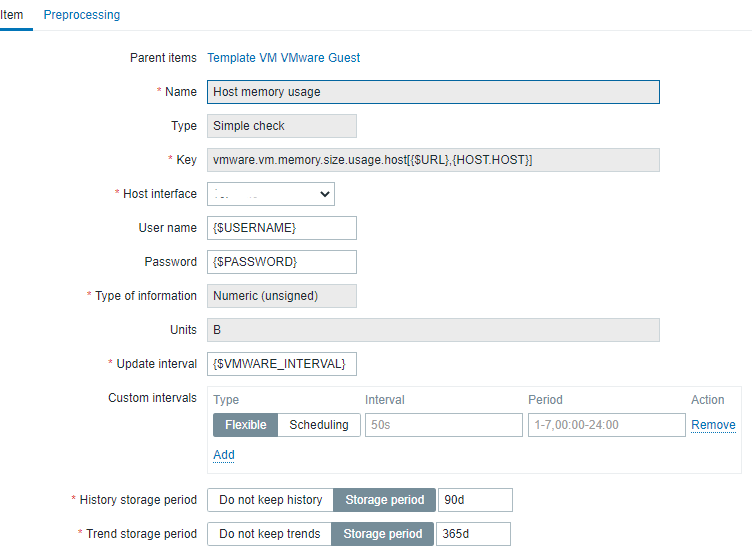The image size is (752, 549).
Task: Select Storage period for history
Action: tap(385, 500)
